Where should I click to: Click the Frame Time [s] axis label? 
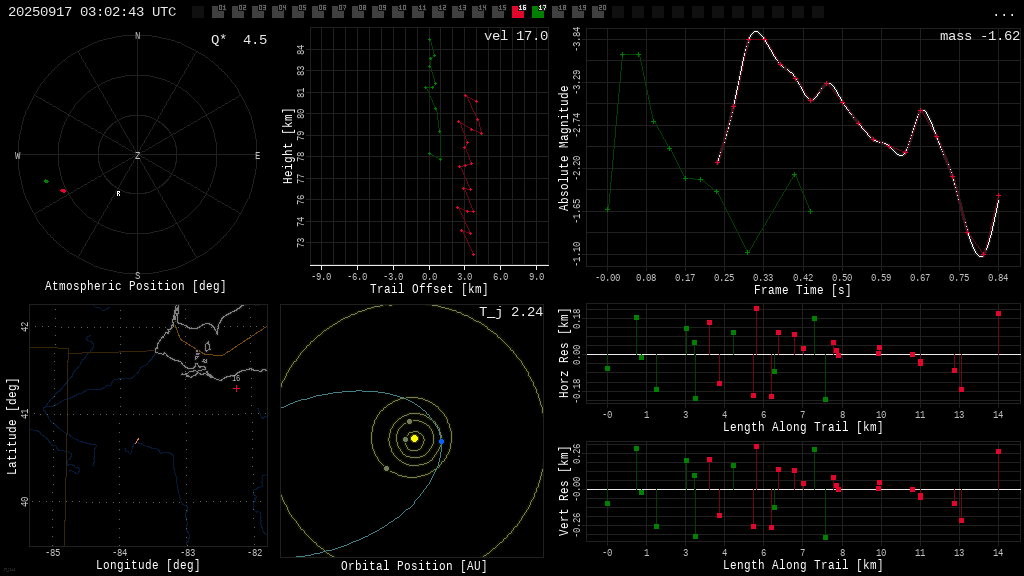tap(803, 290)
